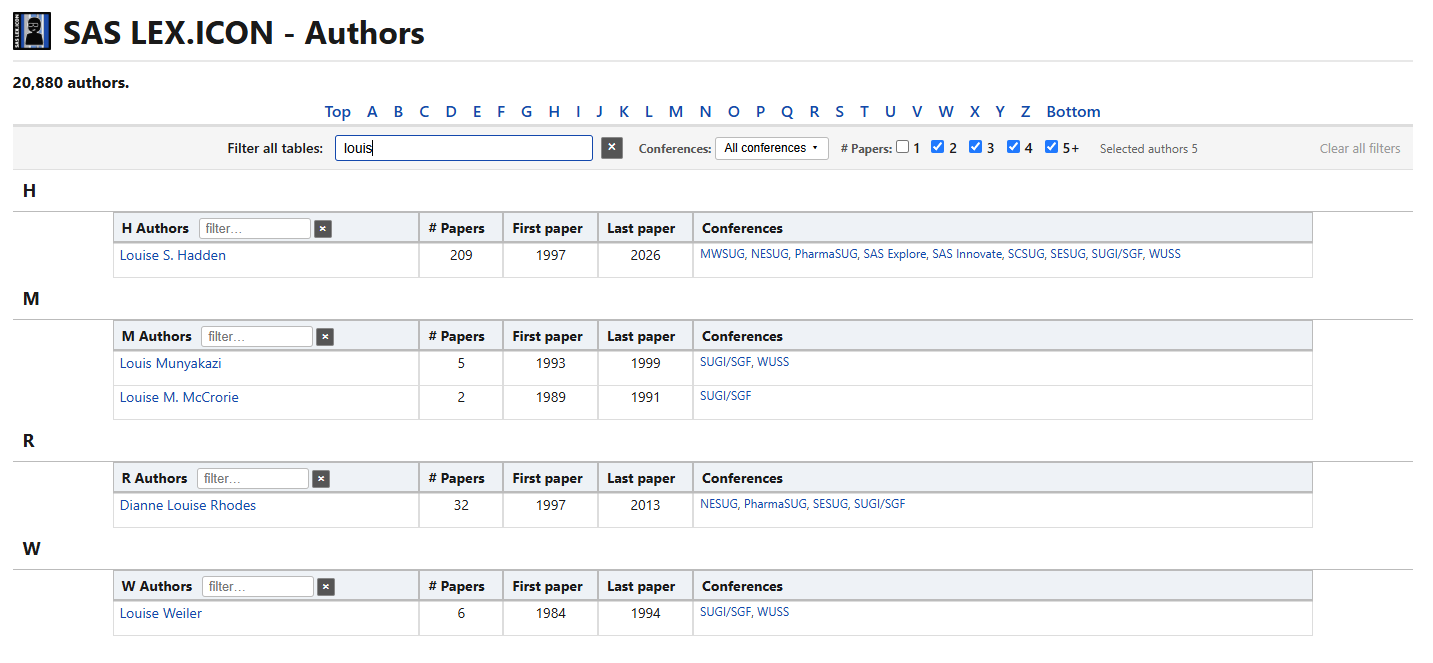Click SESUG link in Rhodes's row
This screenshot has height=663, width=1433.
(x=830, y=504)
